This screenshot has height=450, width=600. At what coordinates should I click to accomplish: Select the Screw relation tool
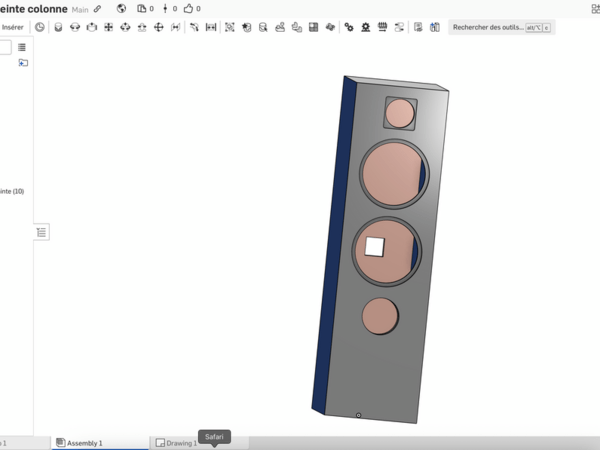point(382,27)
